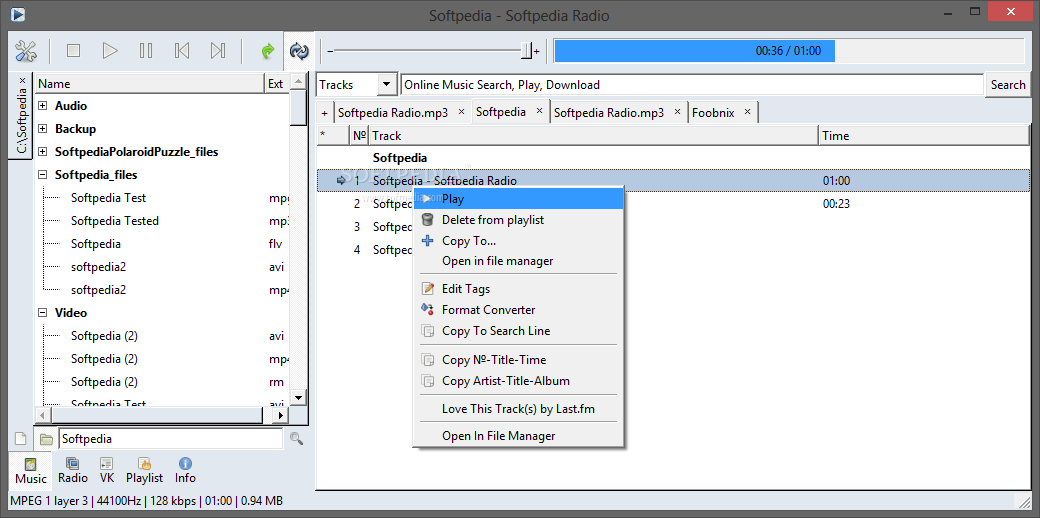Open Format Converter from the menu
This screenshot has height=518, width=1040.
tap(518, 310)
